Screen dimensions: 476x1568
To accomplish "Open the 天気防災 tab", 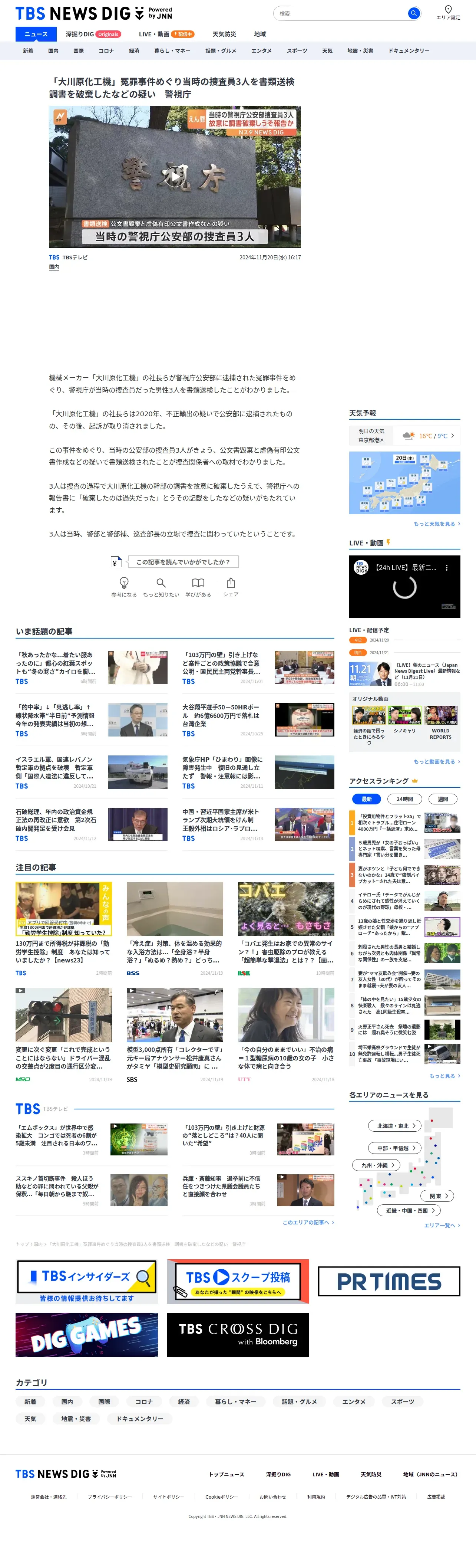I will 224,34.
